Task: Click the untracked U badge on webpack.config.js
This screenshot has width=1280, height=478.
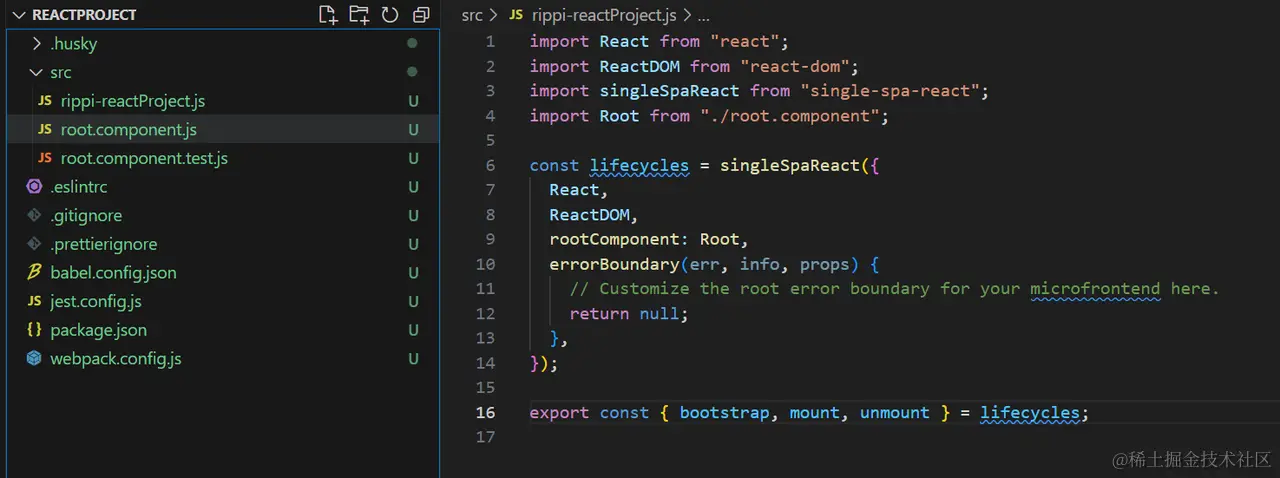Action: click(x=413, y=358)
